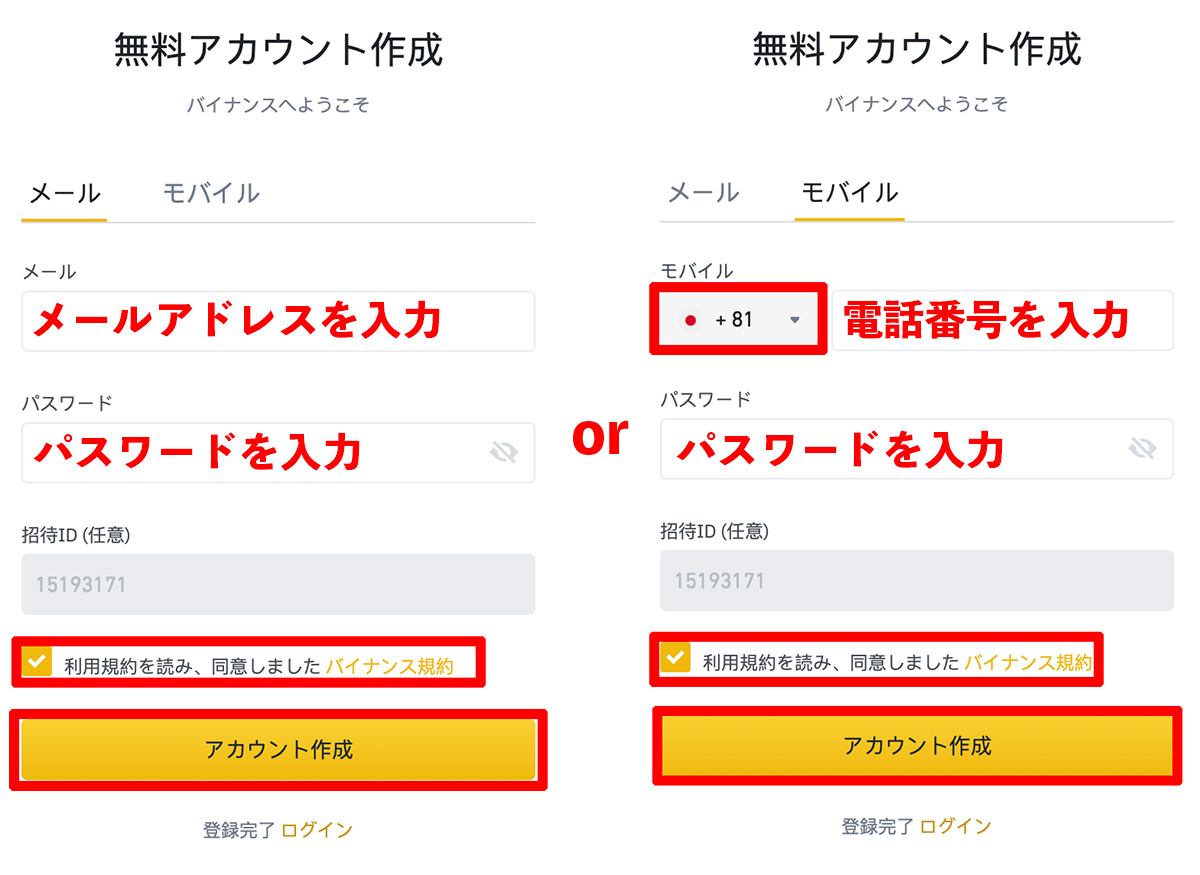The height and width of the screenshot is (875, 1200).
Task: Toggle password visibility eye in right form
Action: click(x=1142, y=448)
